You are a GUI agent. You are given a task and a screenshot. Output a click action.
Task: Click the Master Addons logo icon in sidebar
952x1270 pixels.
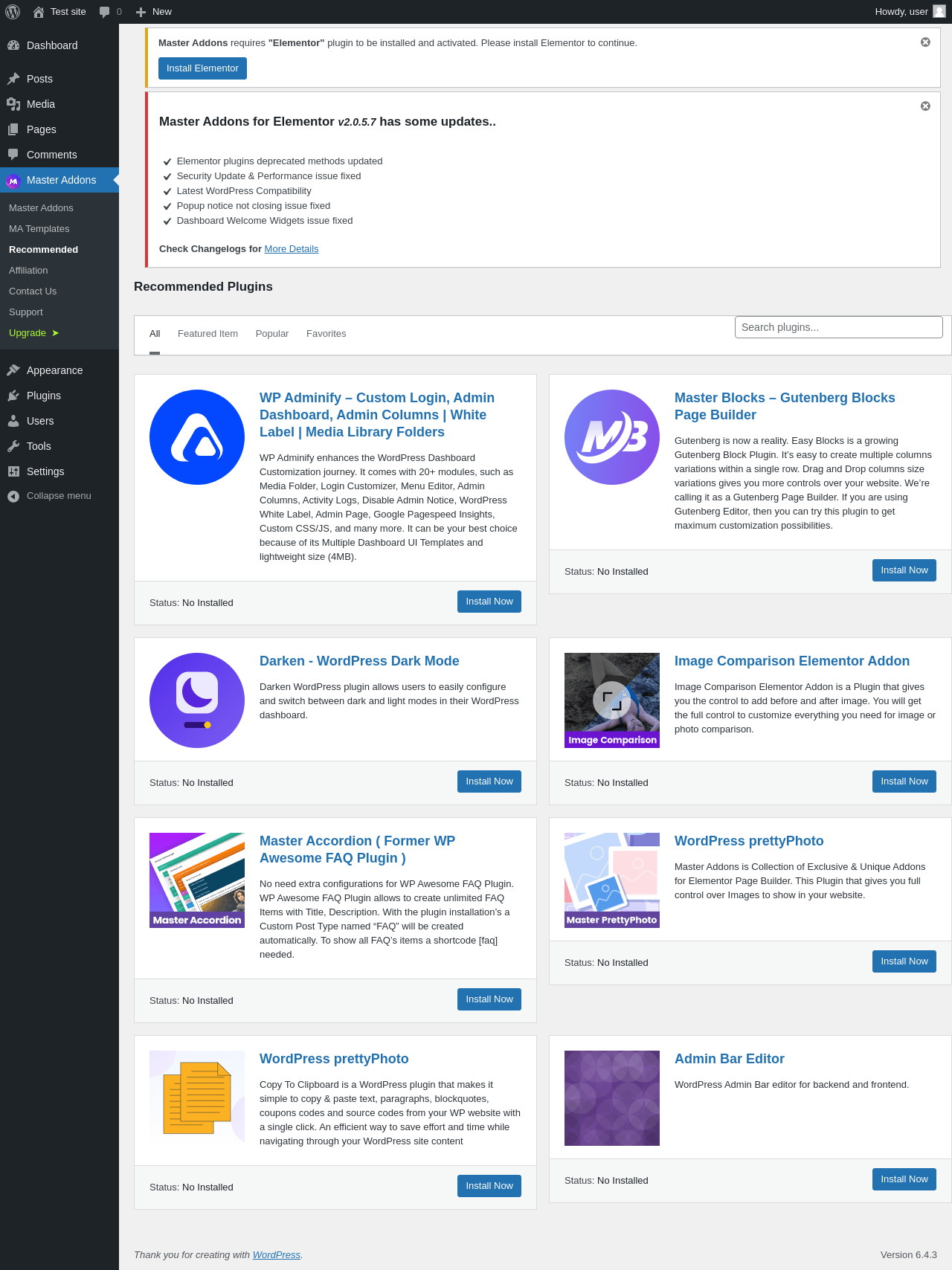(x=13, y=181)
